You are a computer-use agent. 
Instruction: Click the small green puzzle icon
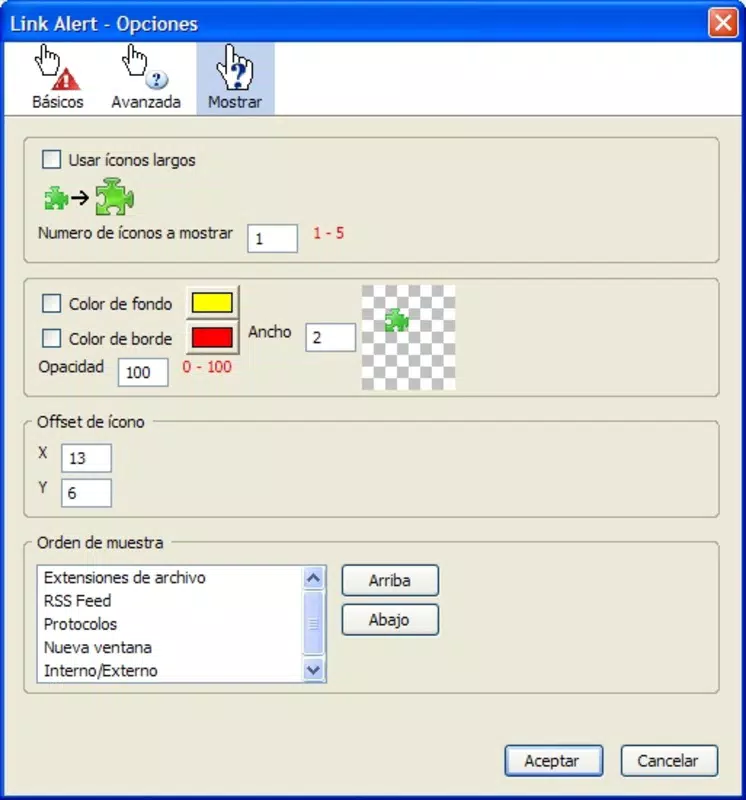pos(56,198)
